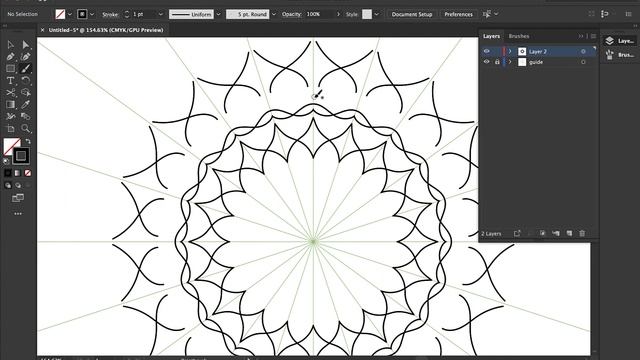
Task: Click the Opacity 100% field
Action: (x=320, y=14)
